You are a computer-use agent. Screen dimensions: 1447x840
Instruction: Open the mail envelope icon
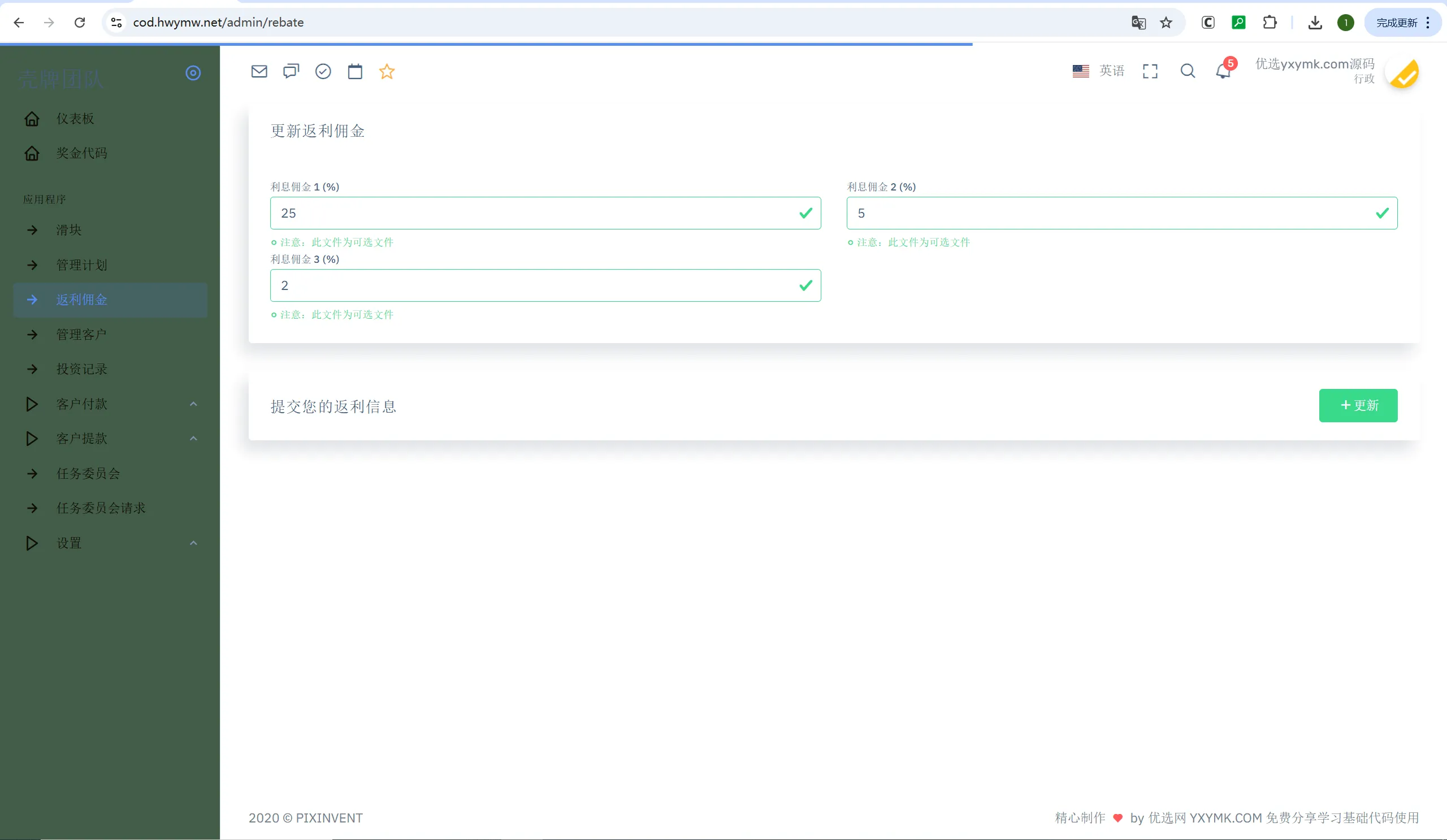coord(259,71)
